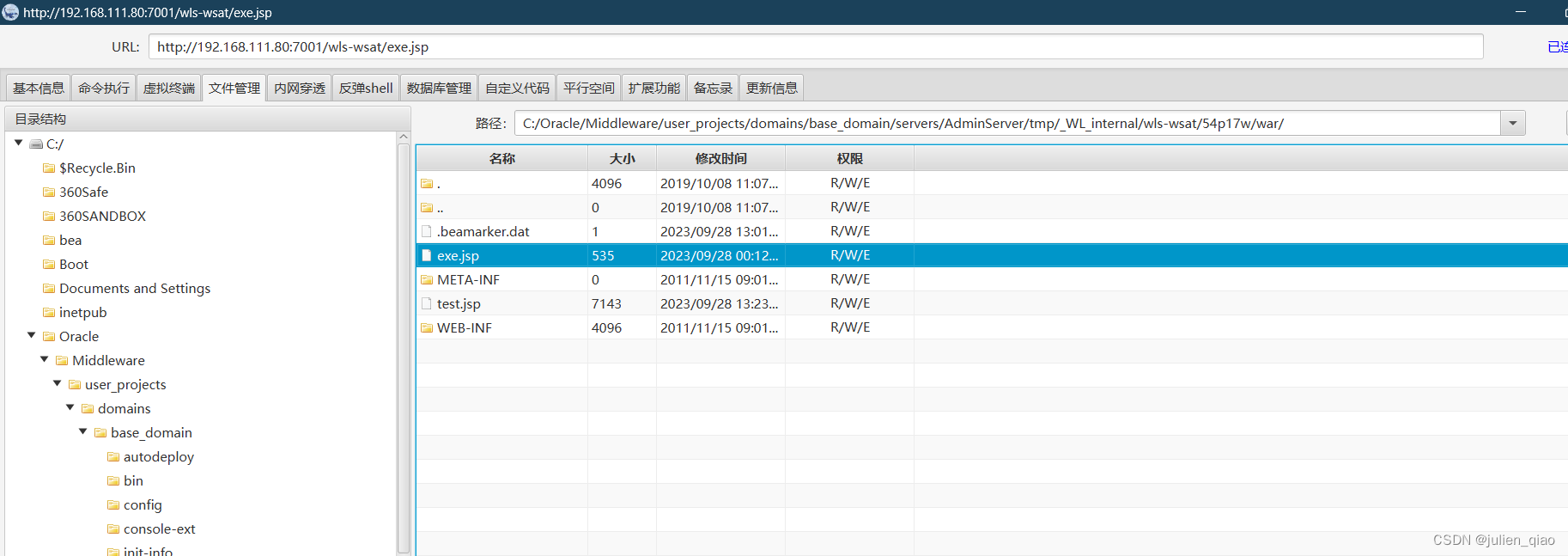Collapse the C:/ drive tree node
Screen dimensions: 1568x556
click(x=19, y=144)
